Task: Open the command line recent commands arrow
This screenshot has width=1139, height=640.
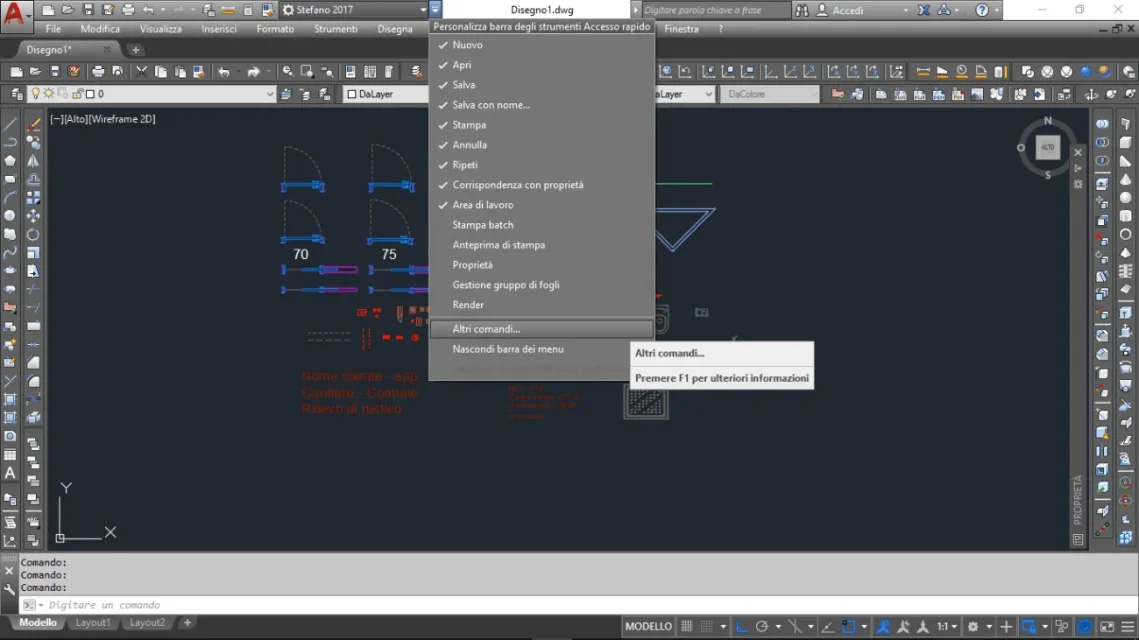Action: click(x=41, y=605)
